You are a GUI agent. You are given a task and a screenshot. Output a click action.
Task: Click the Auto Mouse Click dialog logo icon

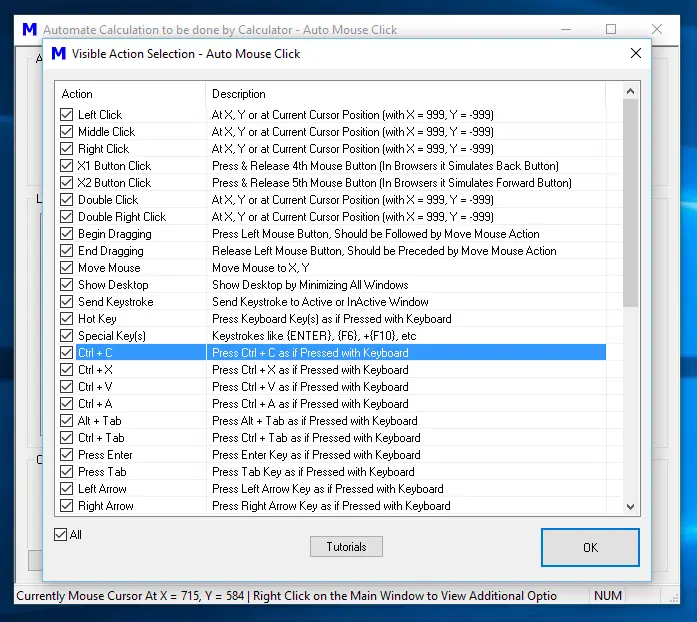tap(59, 53)
